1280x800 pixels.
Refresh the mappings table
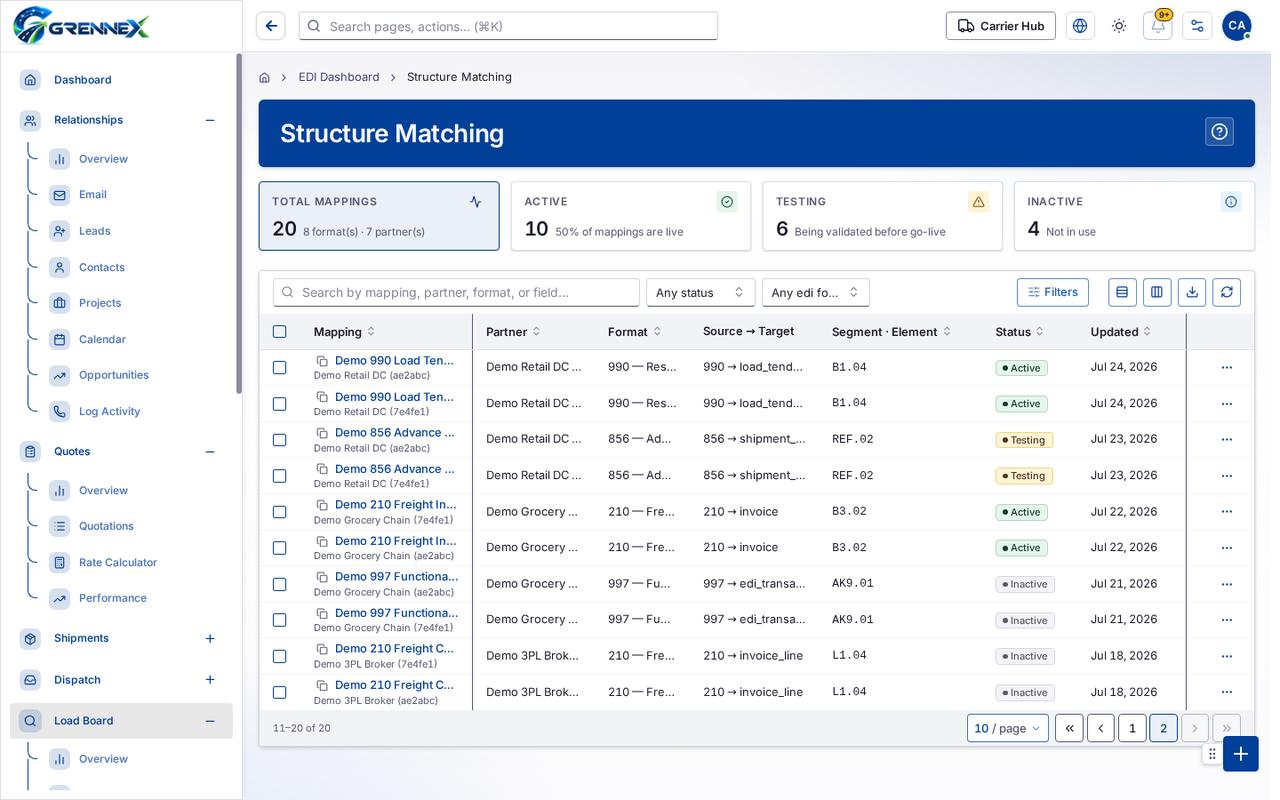coord(1227,292)
